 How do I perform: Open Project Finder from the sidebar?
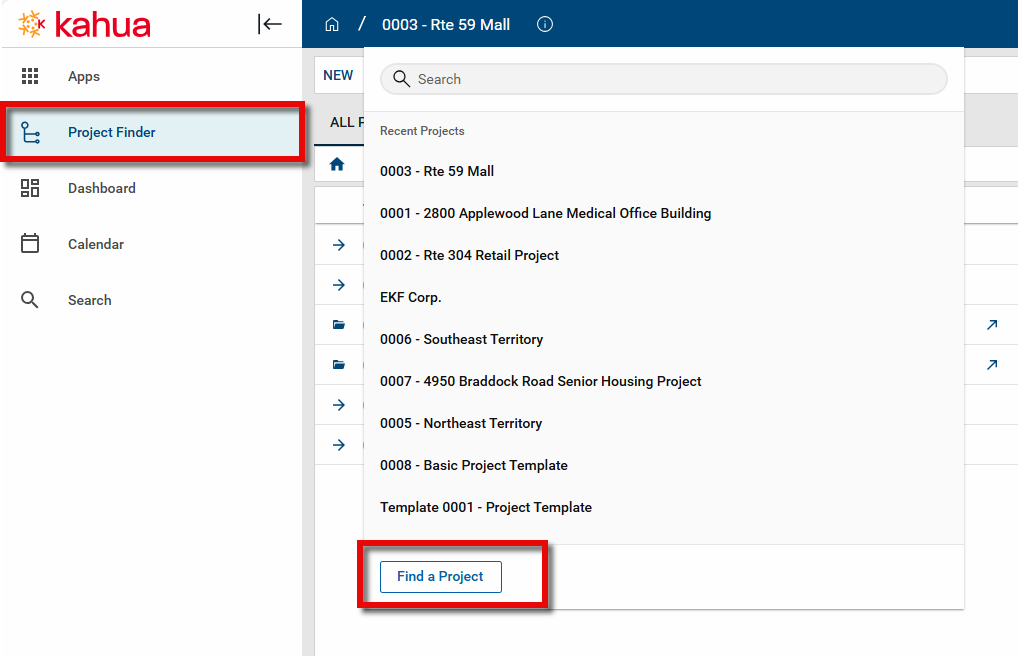pos(112,132)
